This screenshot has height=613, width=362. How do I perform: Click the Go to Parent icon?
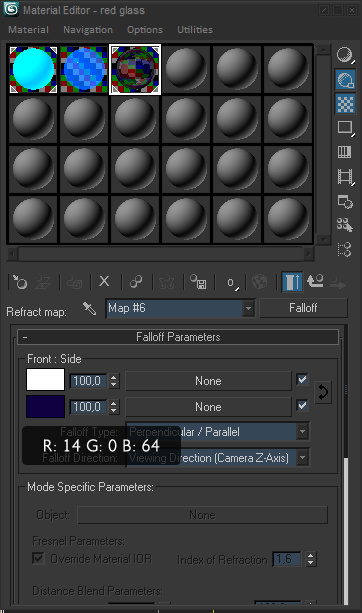315,281
